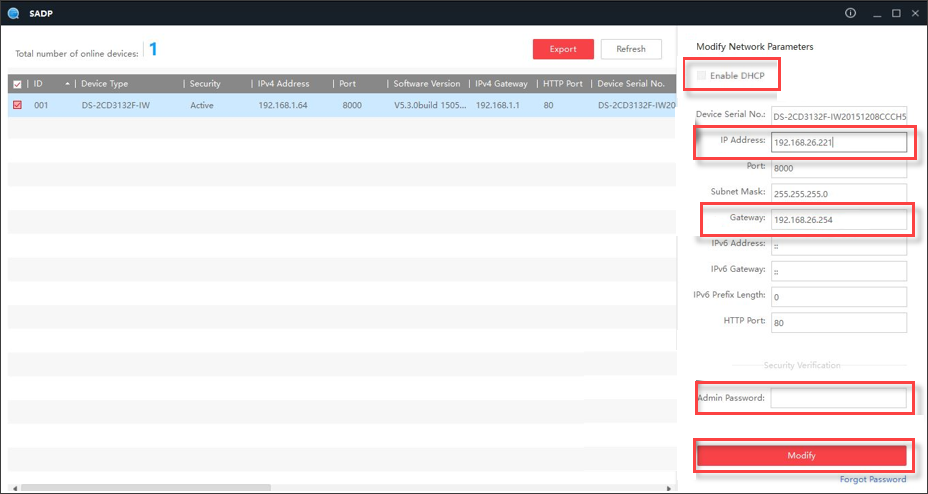928x494 pixels.
Task: Click the SADP application logo icon
Action: tap(13, 13)
